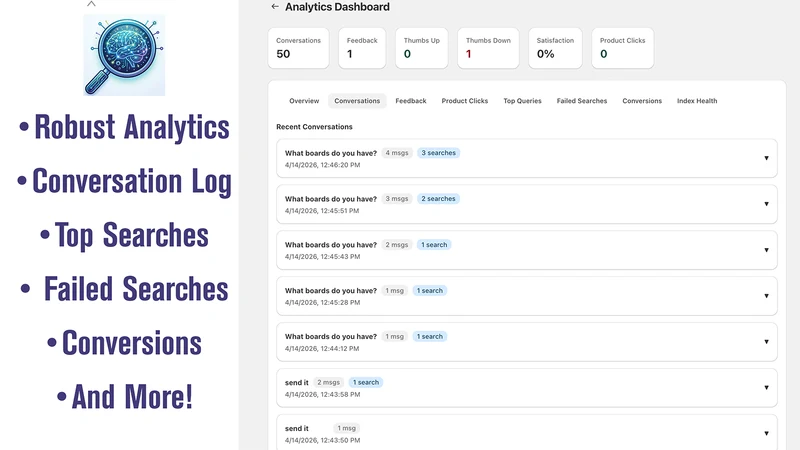
Task: Open the Failed Searches tab
Action: click(582, 101)
